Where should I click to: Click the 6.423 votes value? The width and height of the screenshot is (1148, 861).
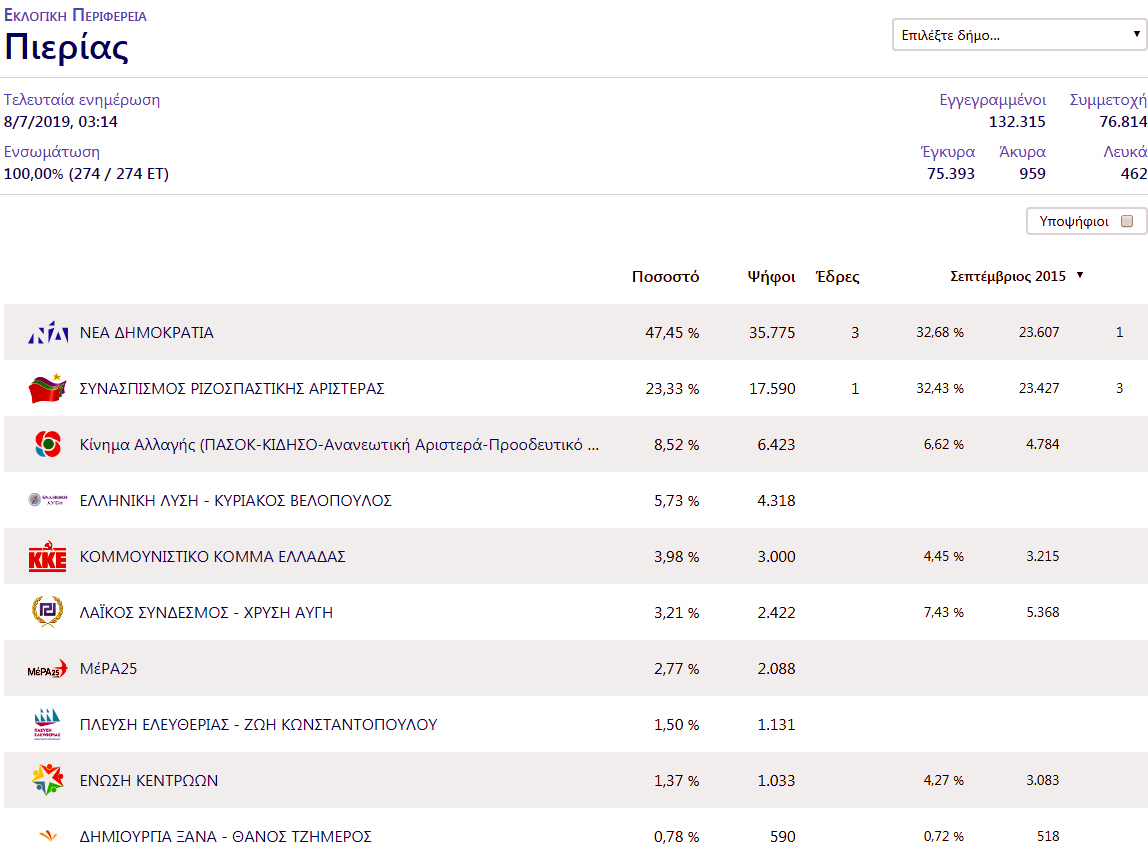click(x=776, y=445)
